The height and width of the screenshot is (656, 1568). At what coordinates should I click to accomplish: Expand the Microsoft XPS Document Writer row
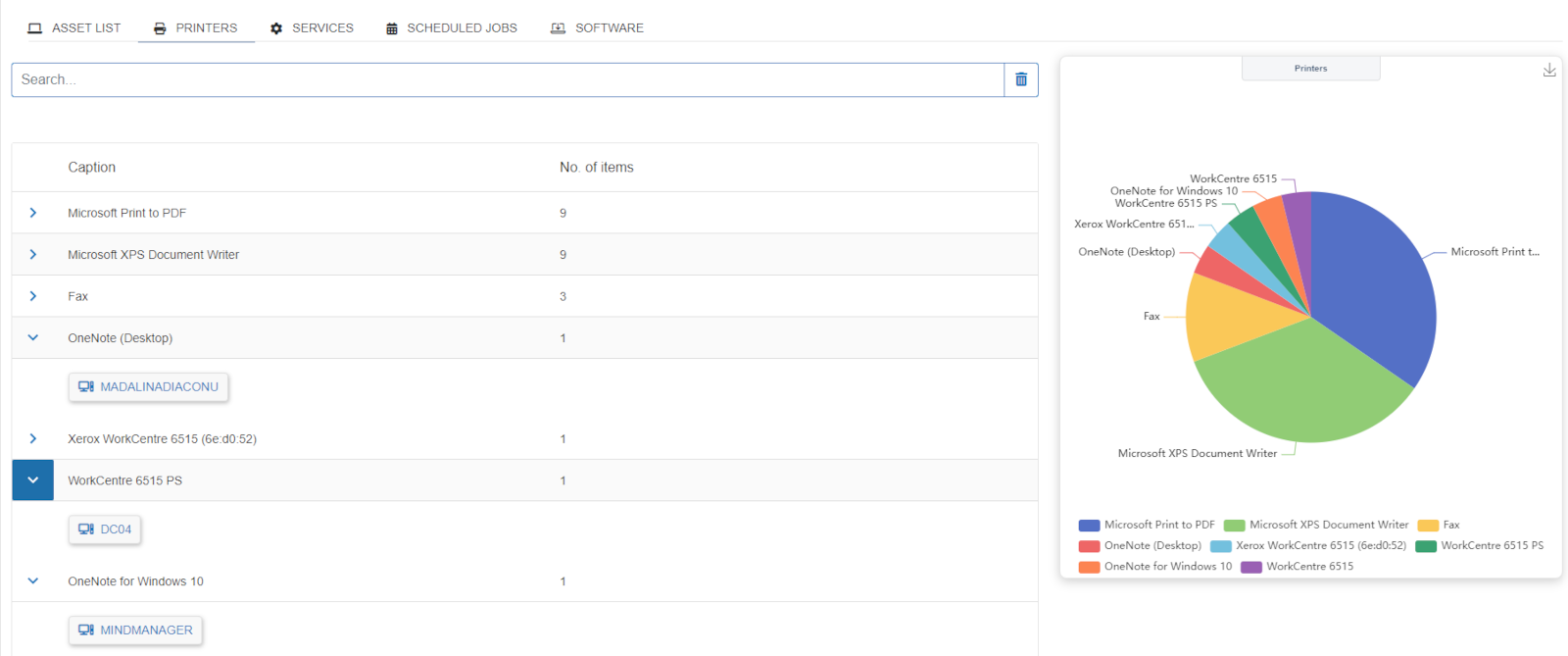[x=33, y=255]
